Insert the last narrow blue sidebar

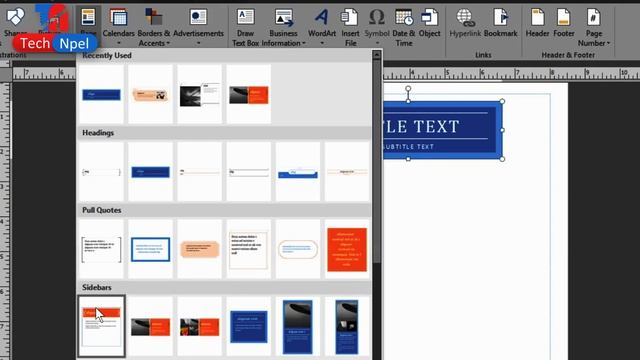[x=347, y=327]
